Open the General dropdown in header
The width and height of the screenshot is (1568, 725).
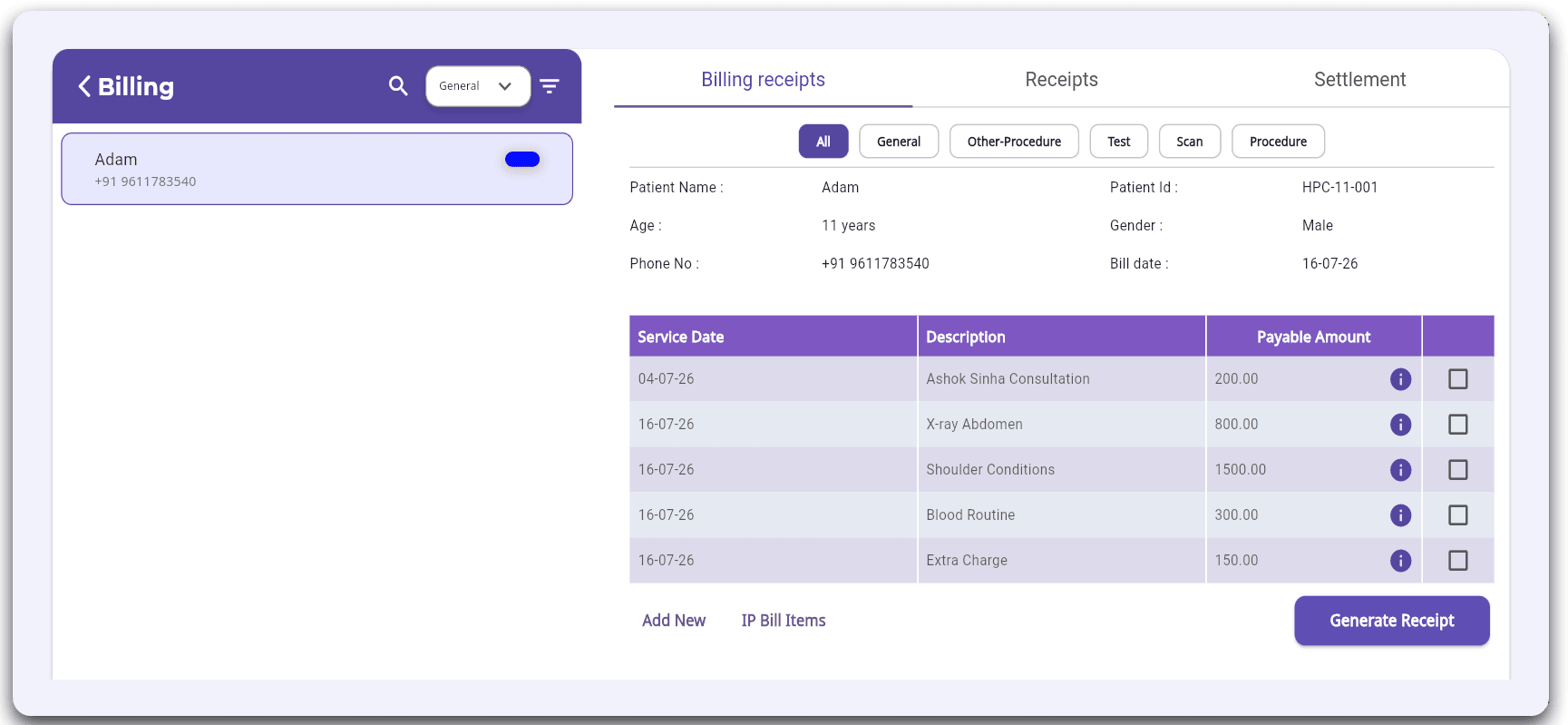478,86
